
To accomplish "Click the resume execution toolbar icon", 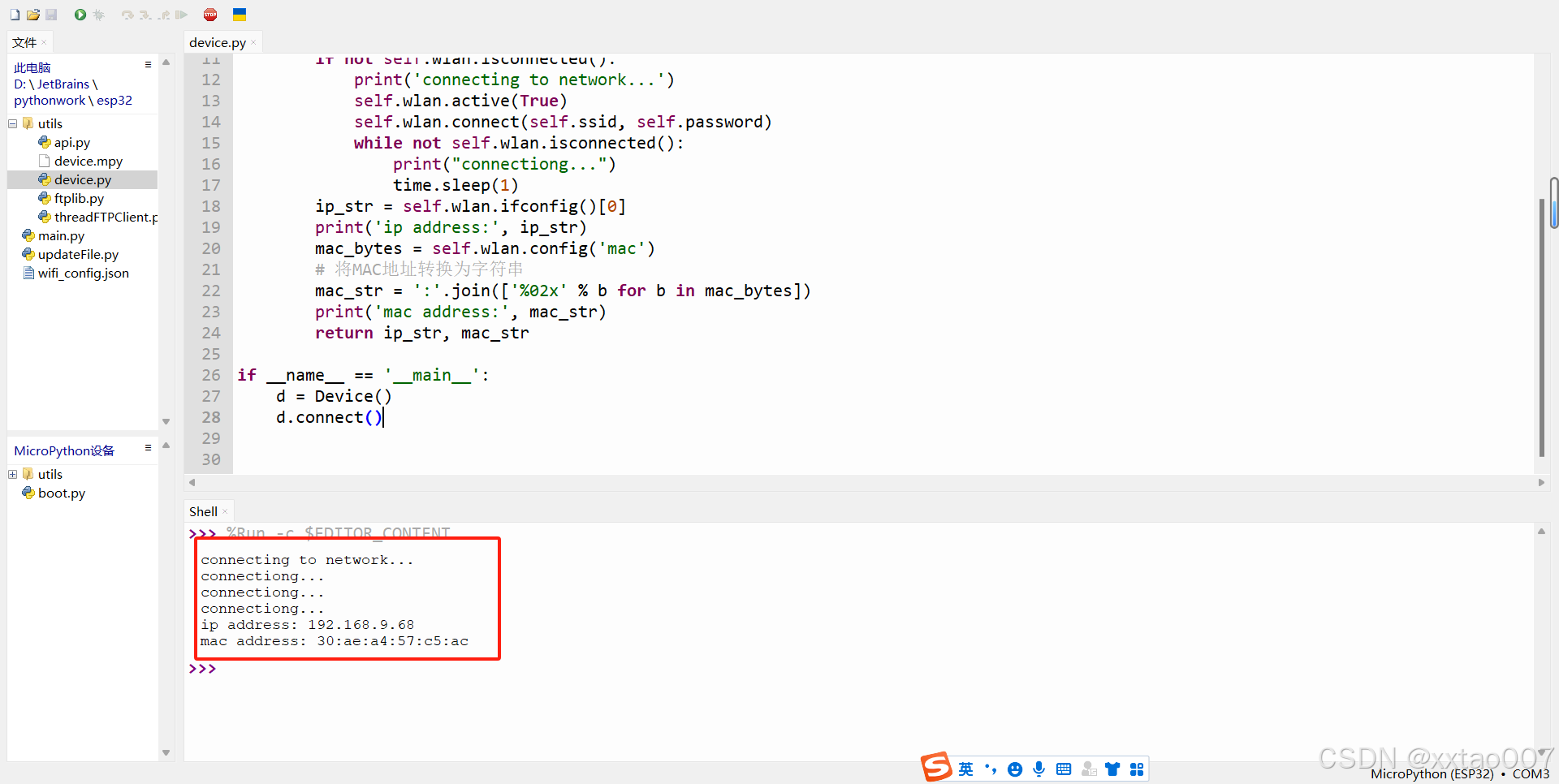I will [180, 14].
